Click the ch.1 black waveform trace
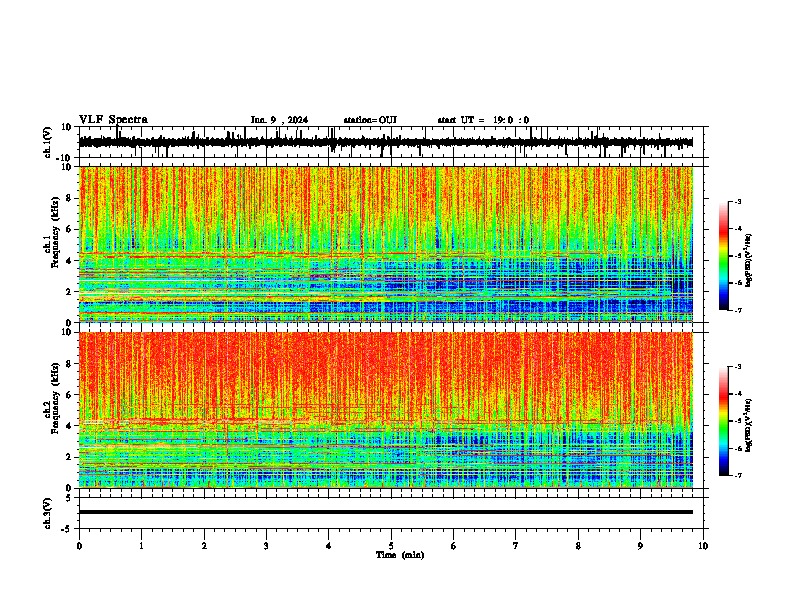This screenshot has width=792, height=612. (386, 142)
